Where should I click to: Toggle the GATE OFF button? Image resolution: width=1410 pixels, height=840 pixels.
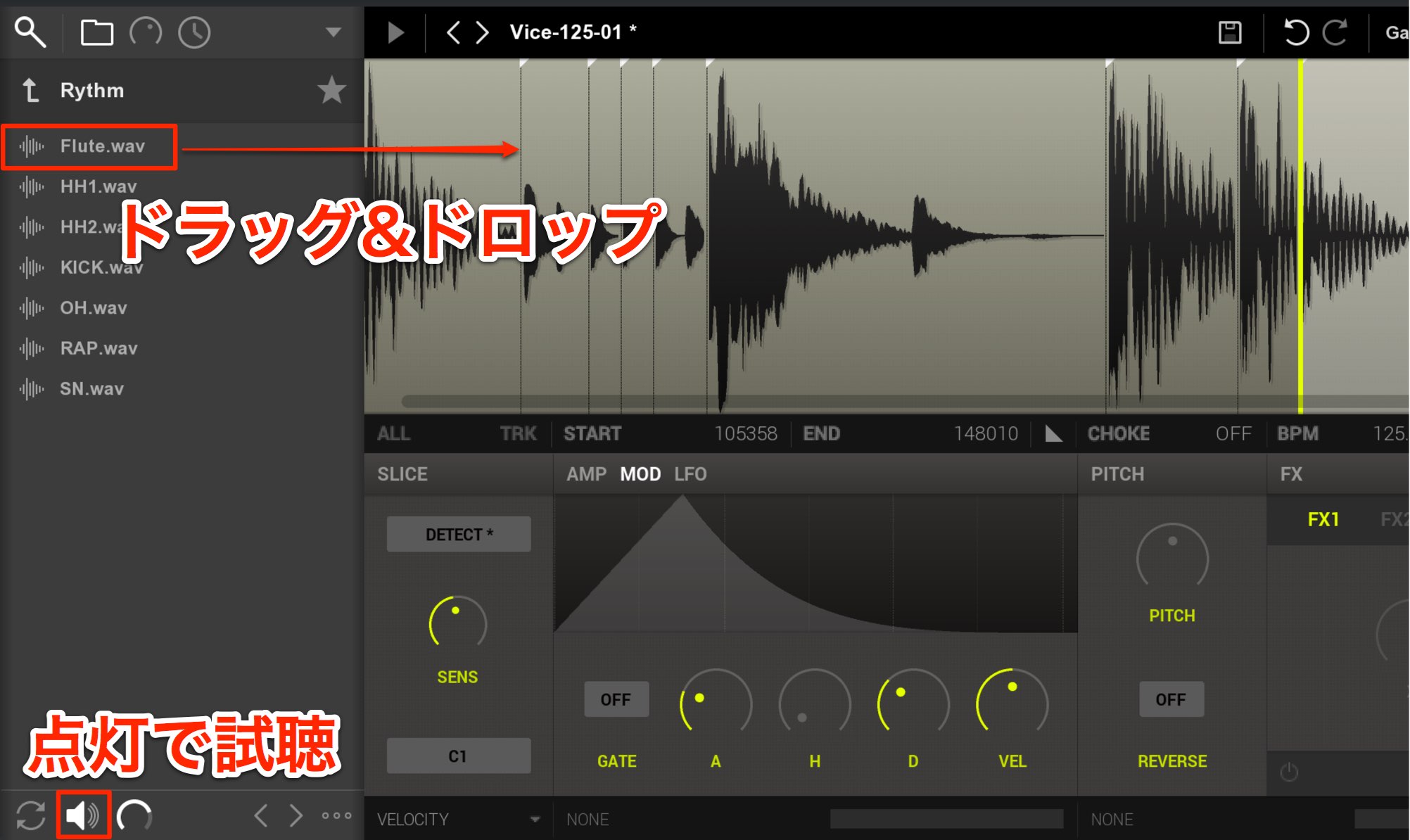(x=616, y=699)
